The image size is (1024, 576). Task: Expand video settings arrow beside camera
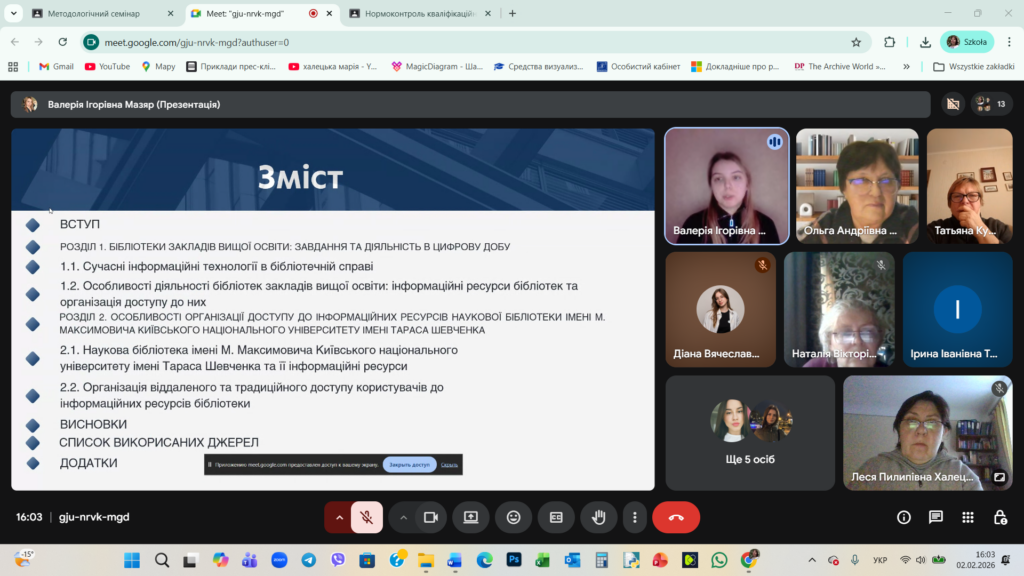point(404,517)
